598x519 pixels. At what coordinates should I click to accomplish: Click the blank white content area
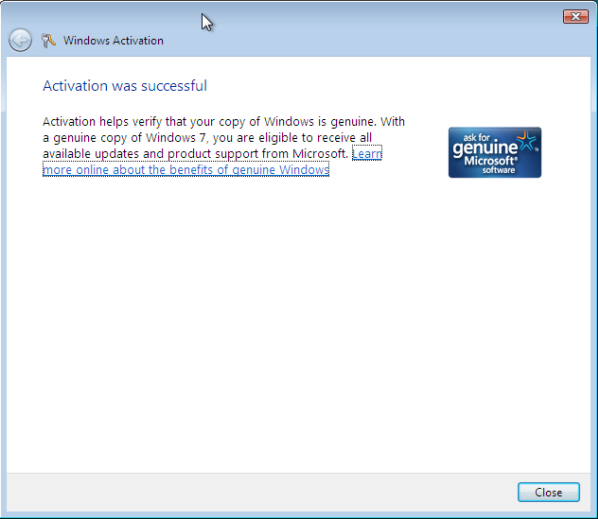pyautogui.click(x=298, y=324)
